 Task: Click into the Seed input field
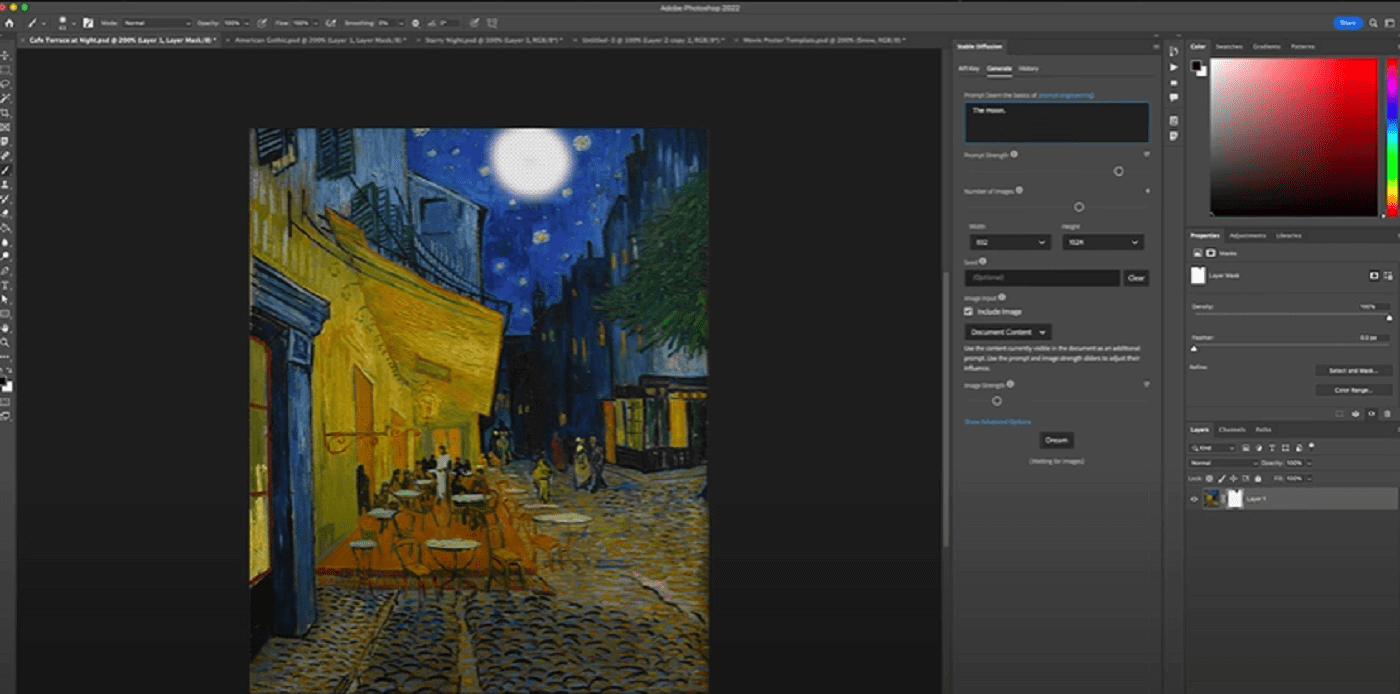pyautogui.click(x=1041, y=277)
